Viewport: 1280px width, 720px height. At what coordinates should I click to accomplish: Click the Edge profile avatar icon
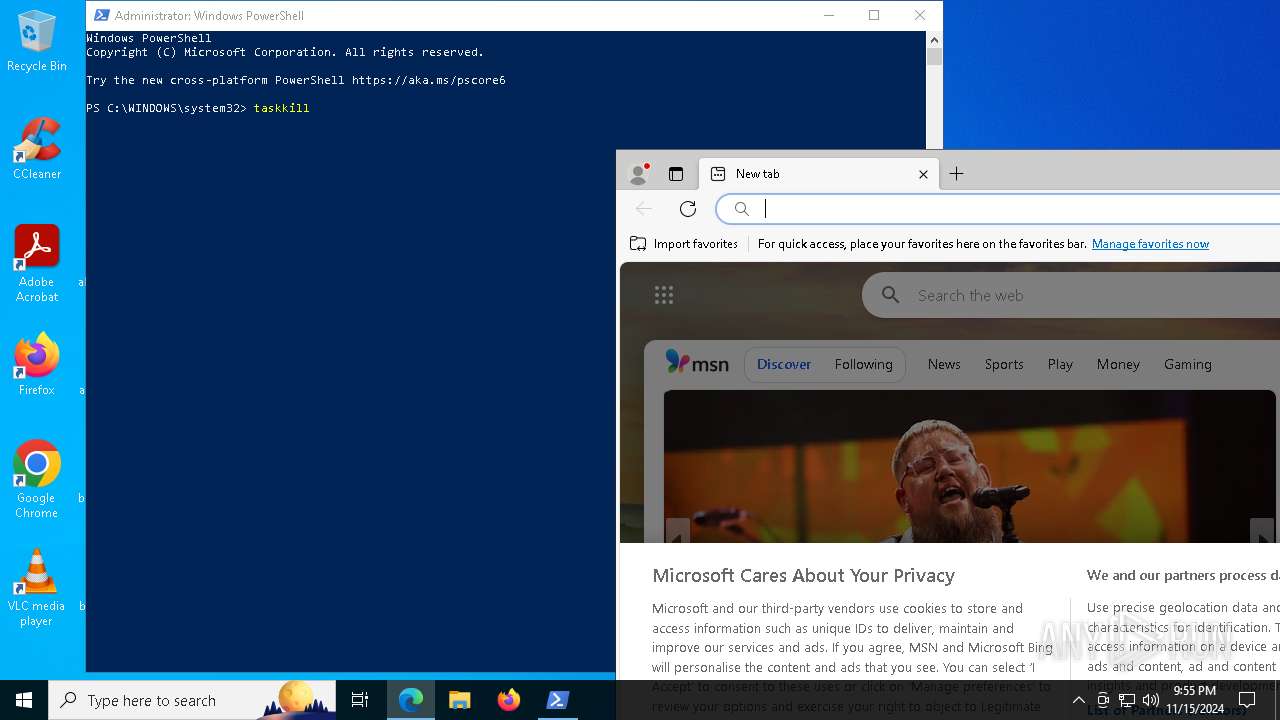[x=638, y=174]
